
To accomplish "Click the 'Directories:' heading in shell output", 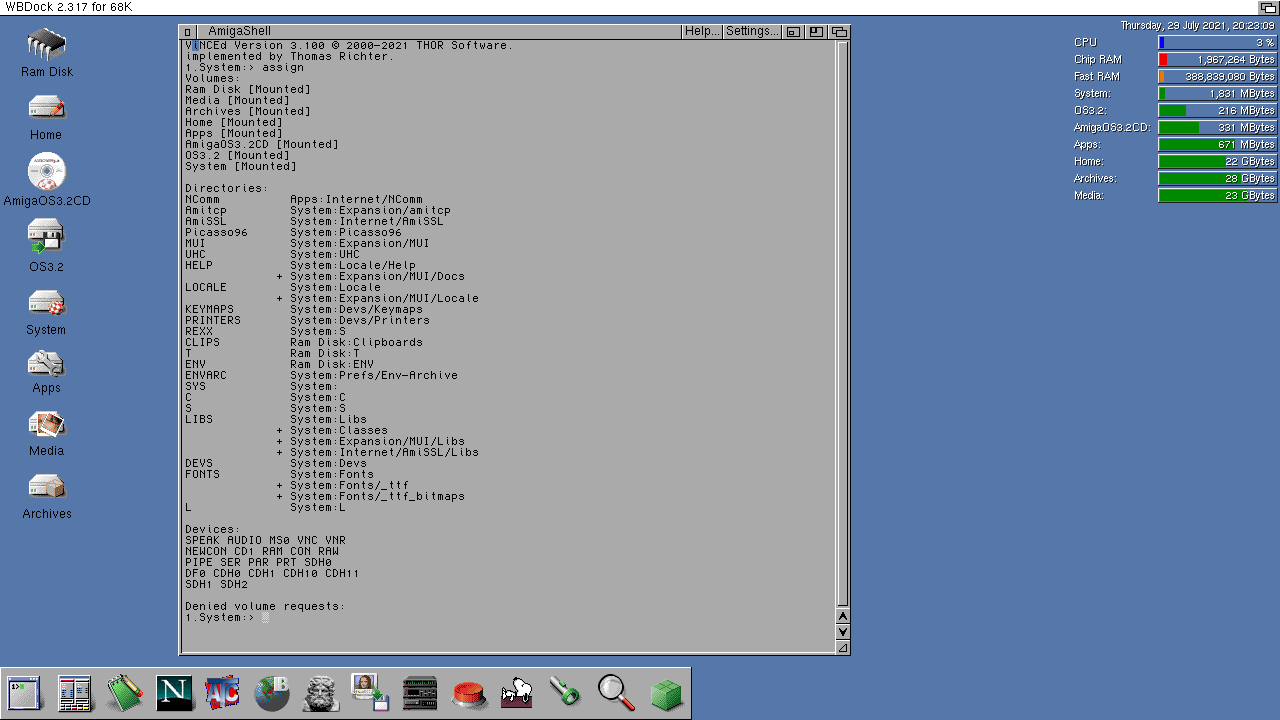I will pos(227,188).
